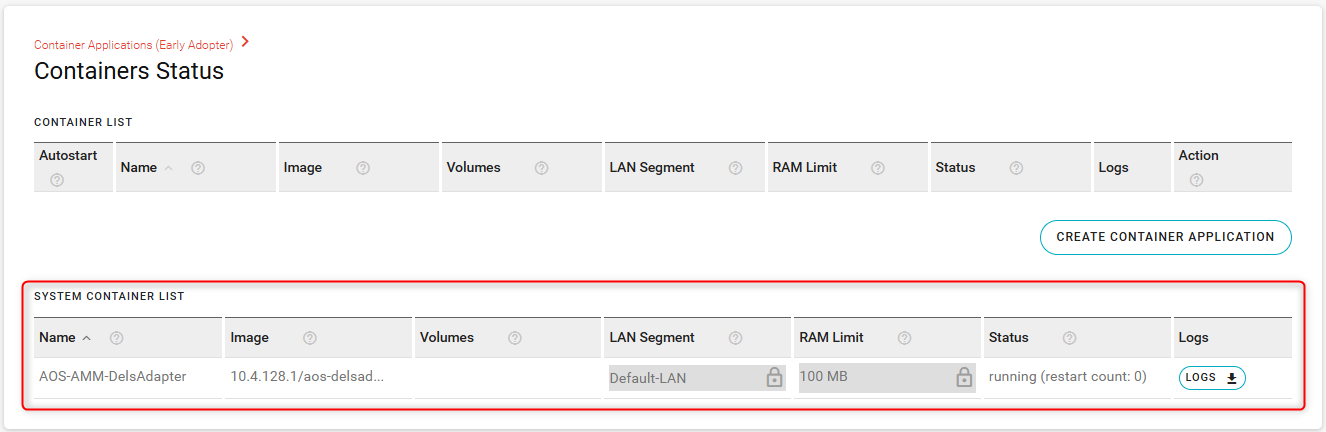1326x432 pixels.
Task: Expand breadcrumb chevron after Container Applications
Action: (245, 42)
